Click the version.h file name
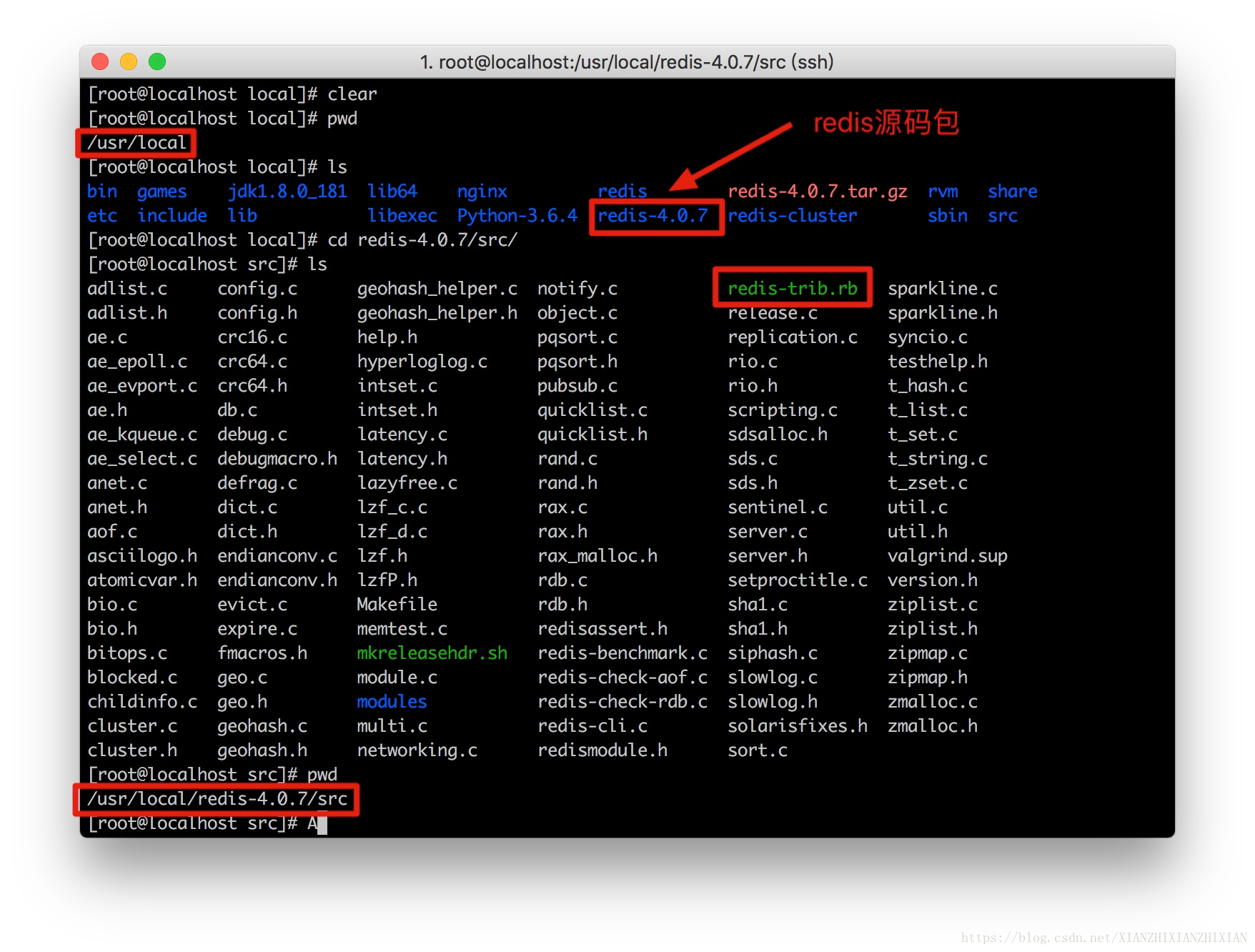The height and width of the screenshot is (952, 1255). 933,580
